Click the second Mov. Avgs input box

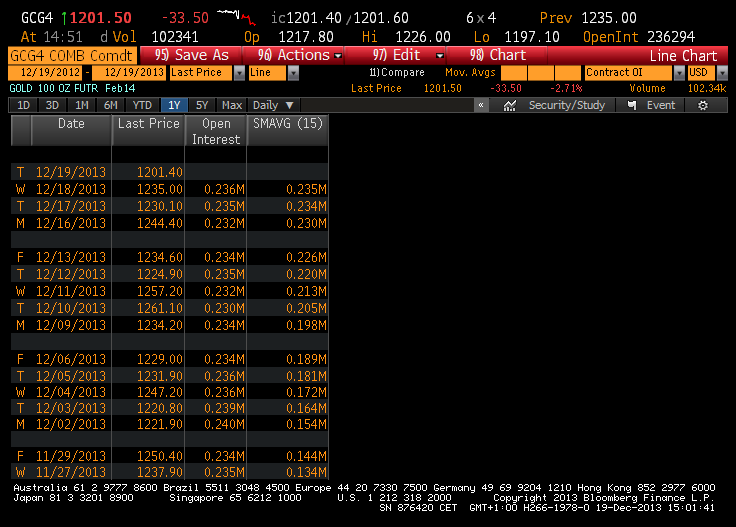(541, 73)
